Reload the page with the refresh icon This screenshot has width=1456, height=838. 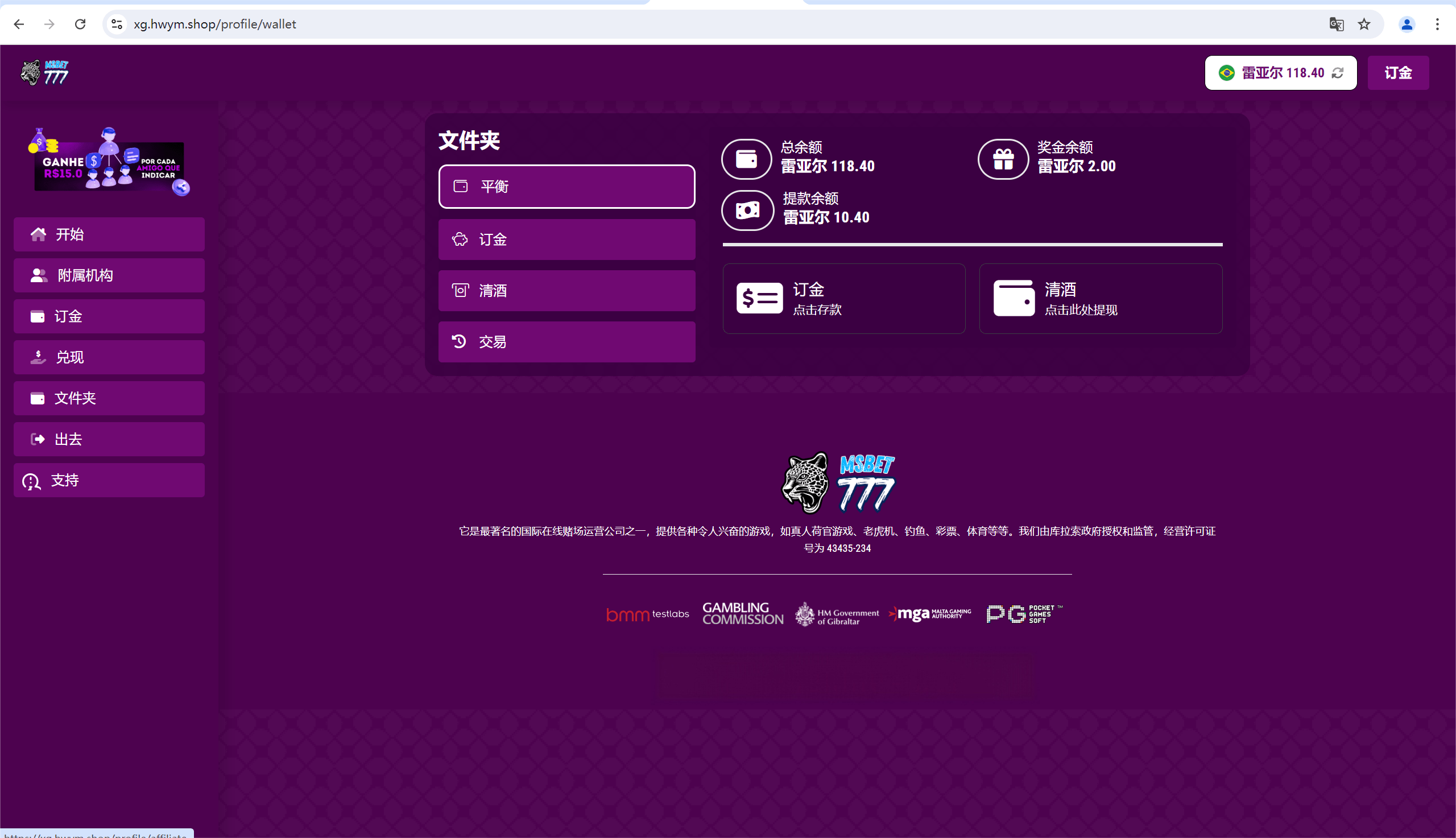(80, 24)
